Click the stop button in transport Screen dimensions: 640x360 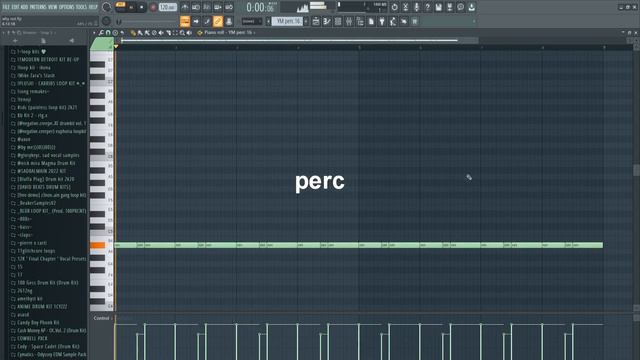click(x=142, y=7)
